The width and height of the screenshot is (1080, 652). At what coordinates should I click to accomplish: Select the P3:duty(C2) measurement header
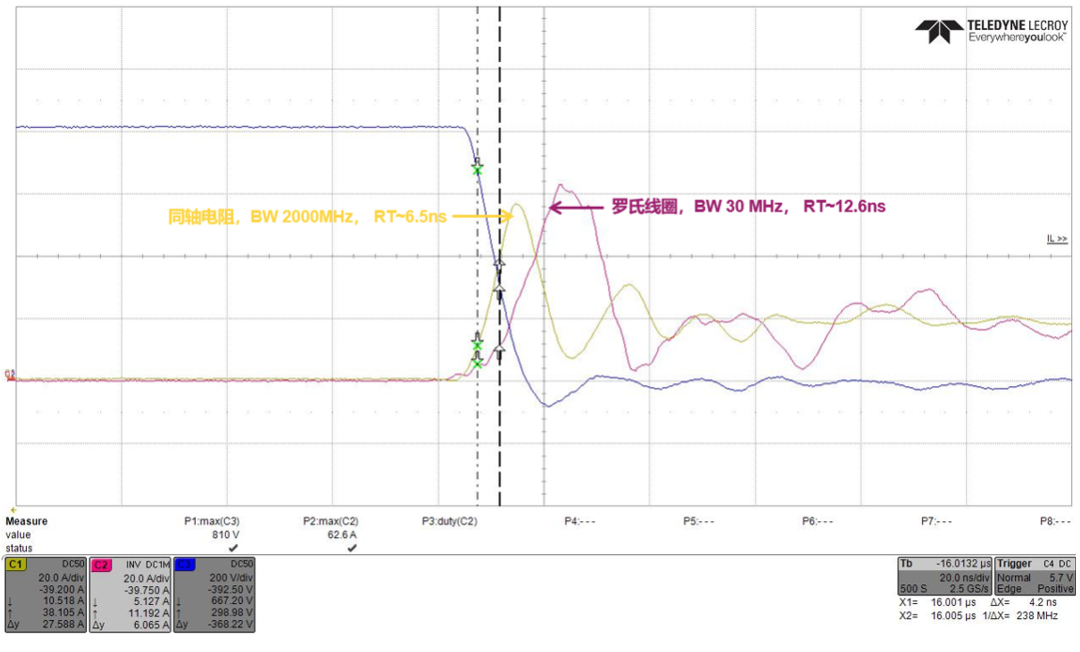click(x=449, y=521)
